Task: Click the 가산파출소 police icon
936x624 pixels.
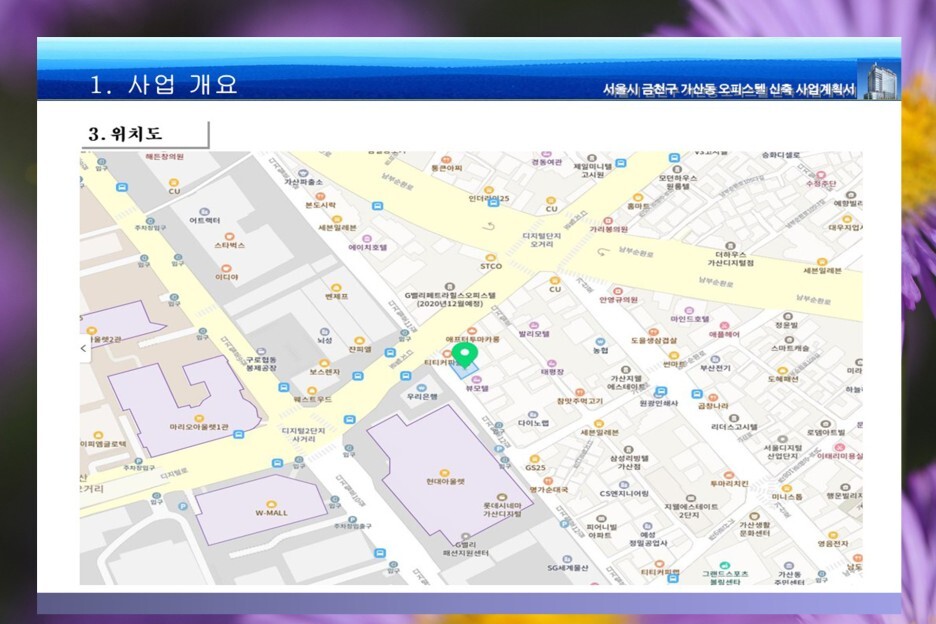Action: [303, 173]
